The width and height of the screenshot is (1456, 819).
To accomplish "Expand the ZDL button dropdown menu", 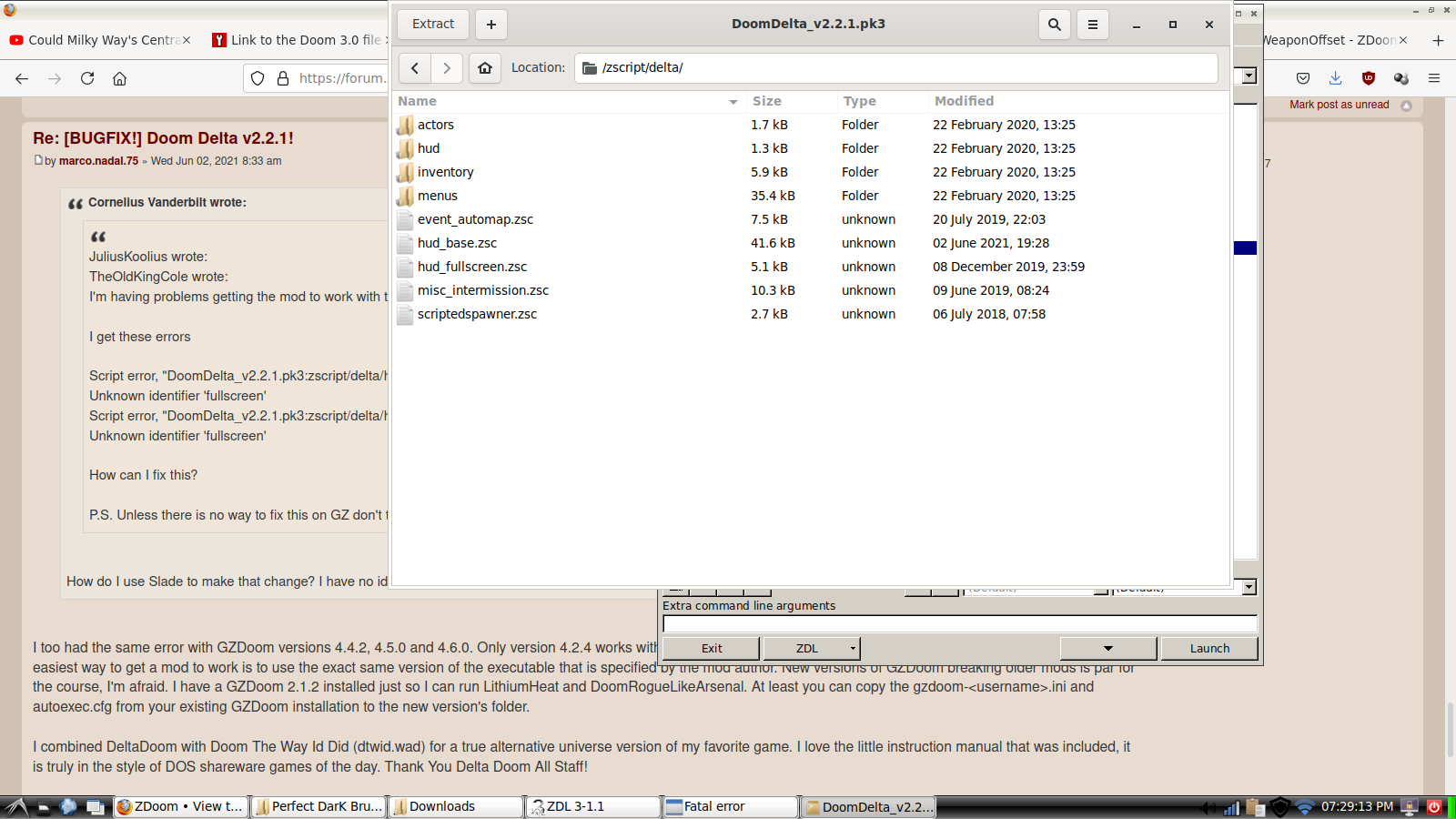I will click(853, 649).
